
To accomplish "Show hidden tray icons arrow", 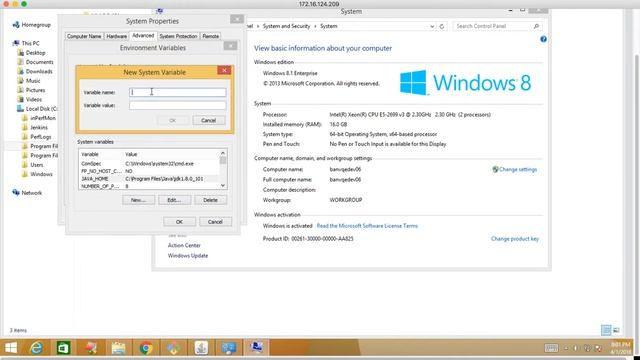I will (x=566, y=348).
